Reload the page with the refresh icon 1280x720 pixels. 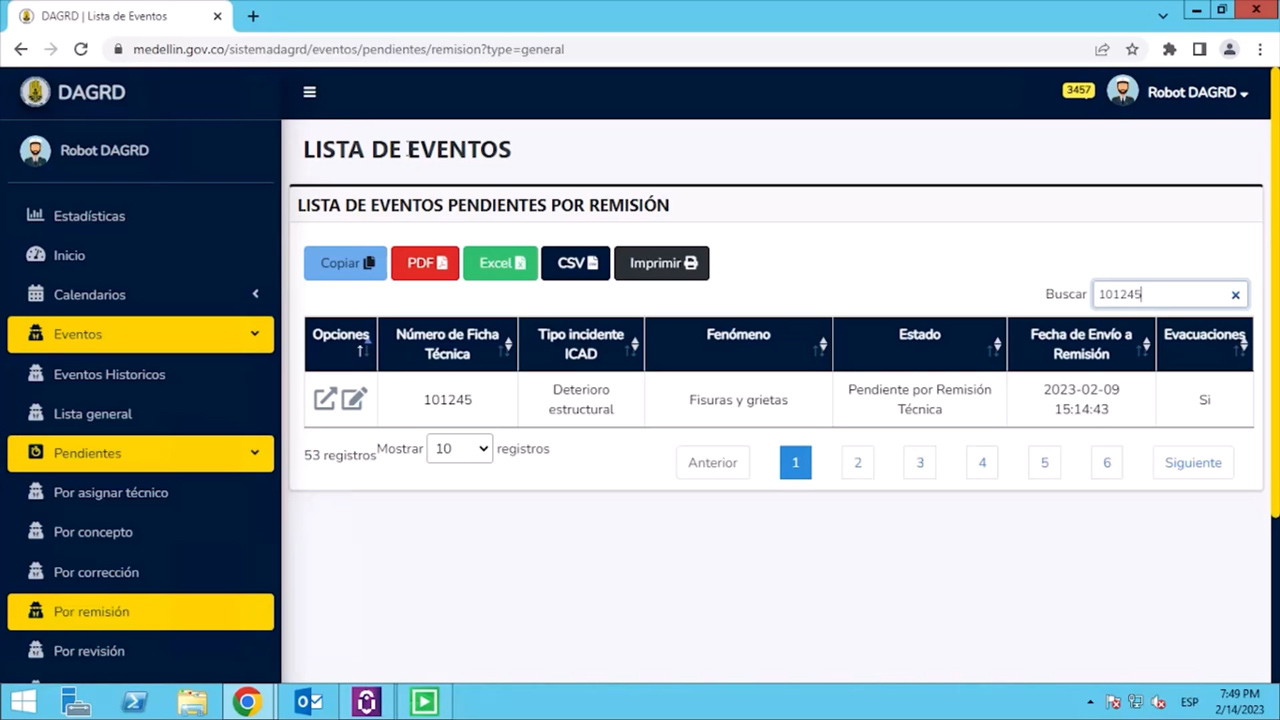pos(81,49)
